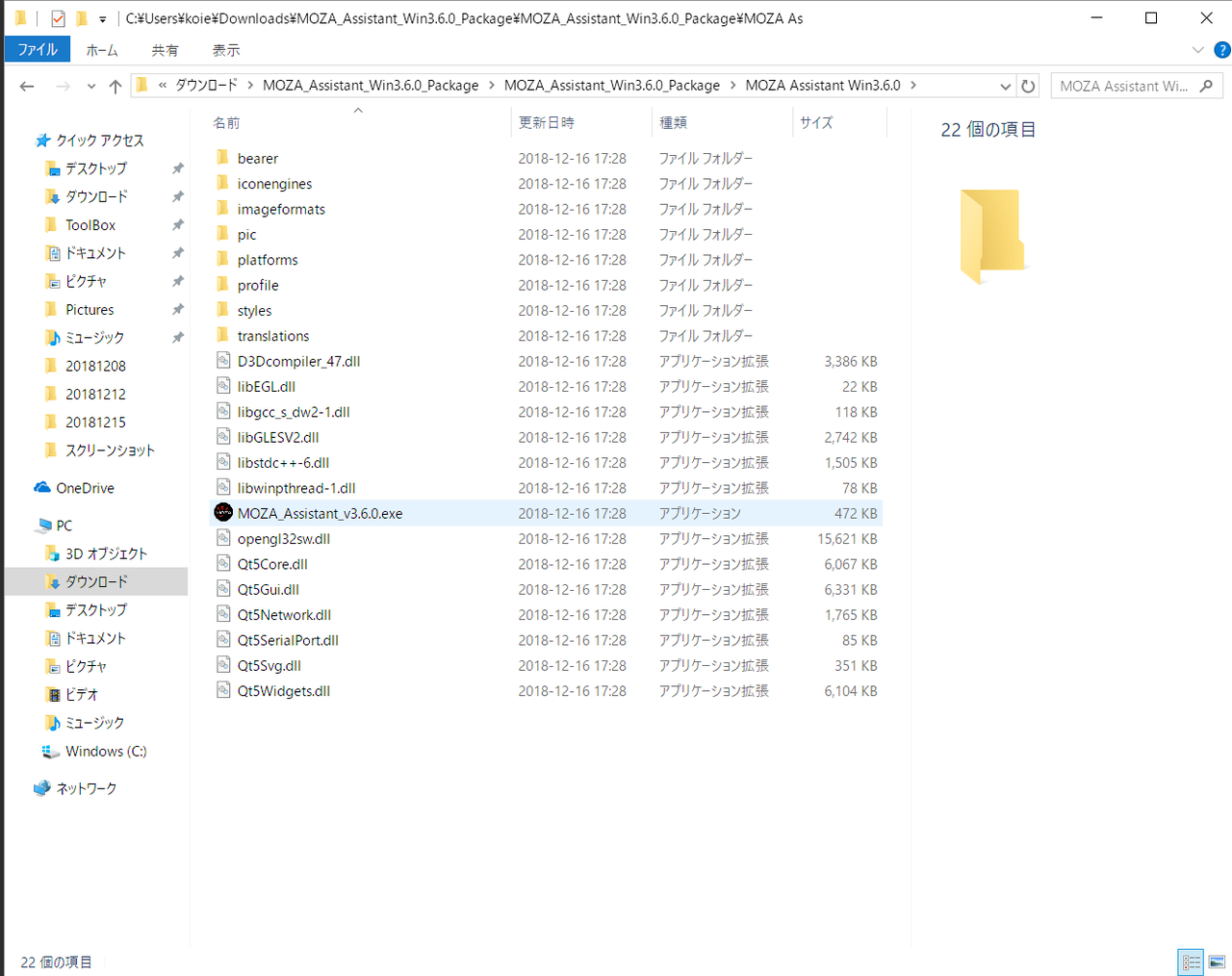Select PC in the navigation pane
The width and height of the screenshot is (1232, 976).
64,526
